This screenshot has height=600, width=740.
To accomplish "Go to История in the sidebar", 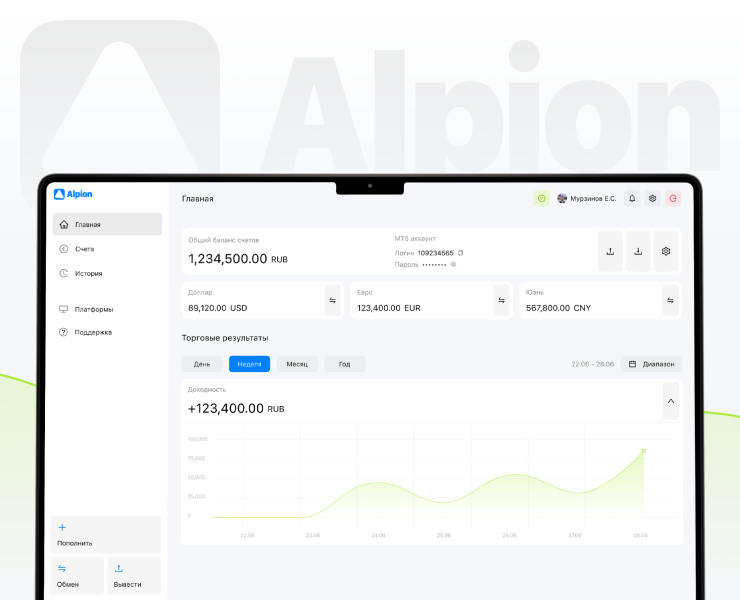I will (88, 273).
